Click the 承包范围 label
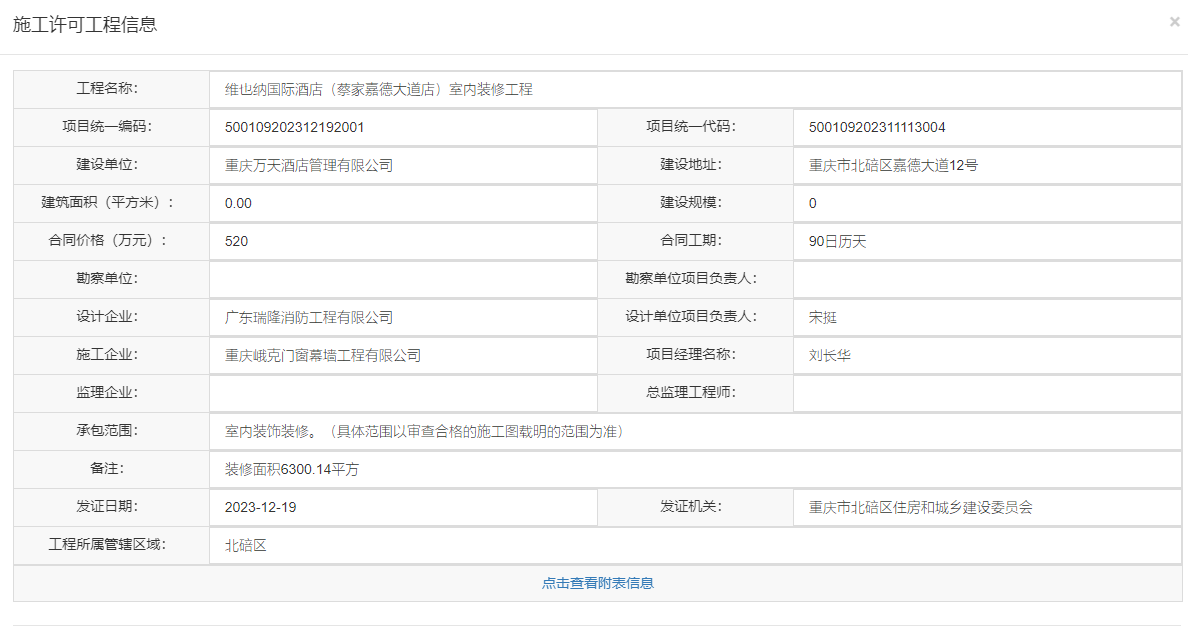The height and width of the screenshot is (634, 1188). tap(107, 430)
